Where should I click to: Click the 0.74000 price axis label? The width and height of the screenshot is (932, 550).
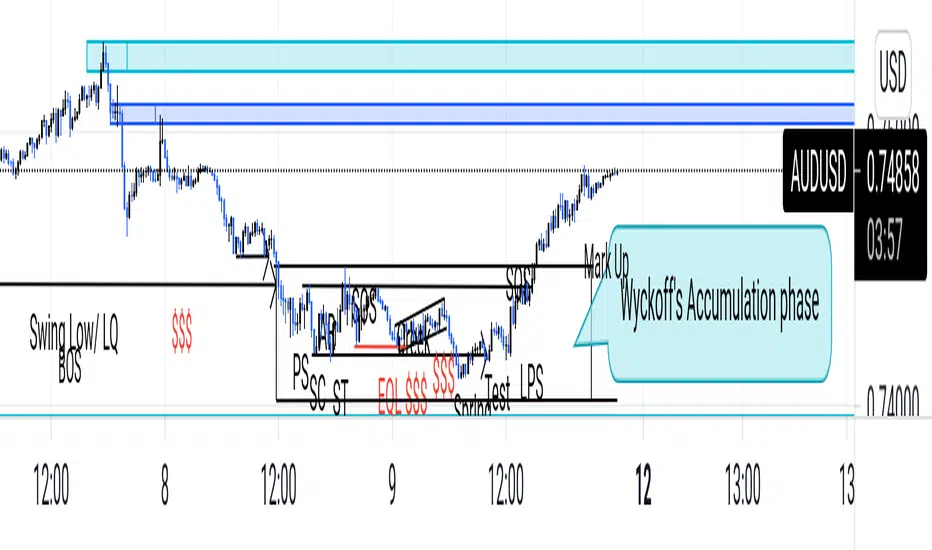coord(893,400)
